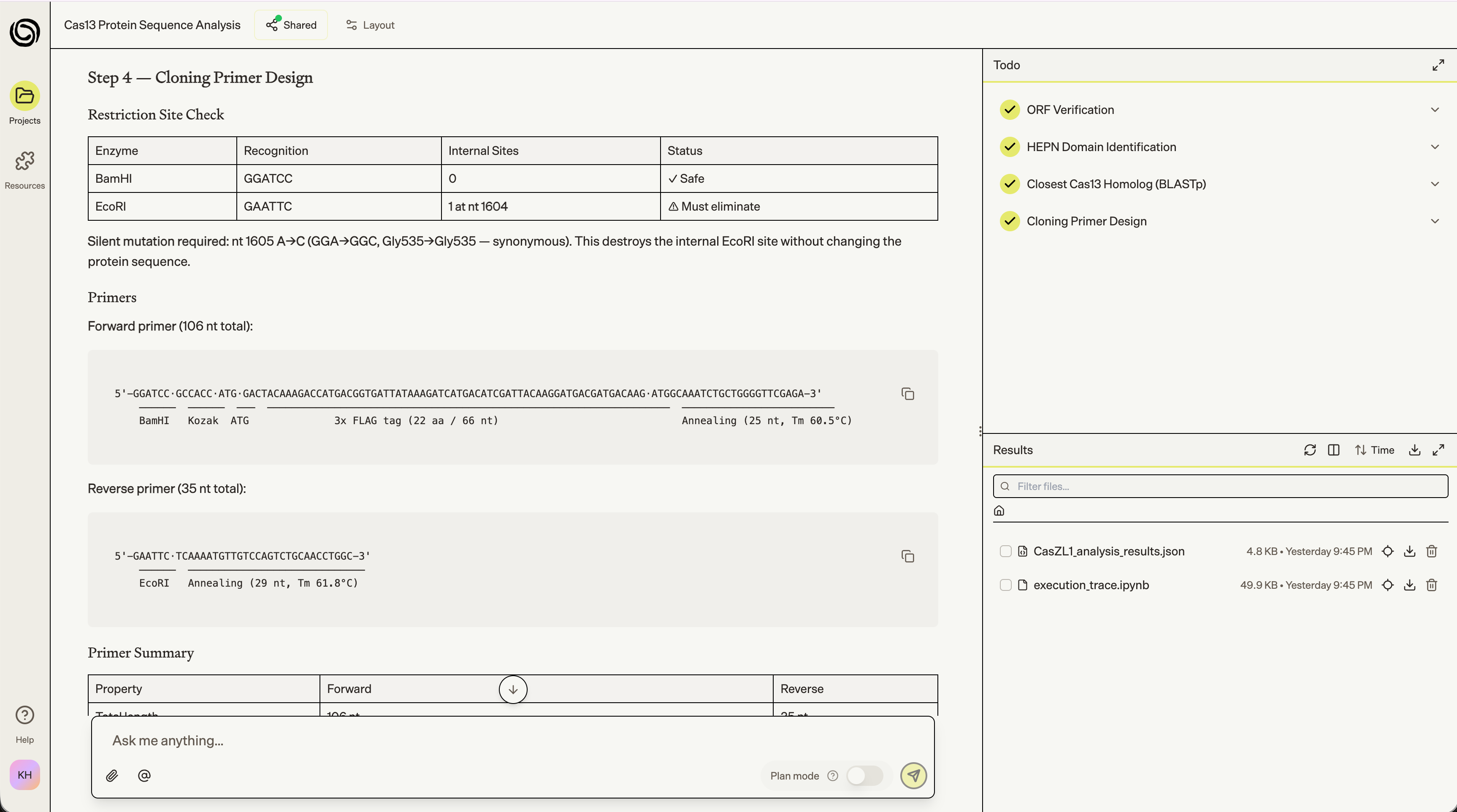Refresh the Results file list

pyautogui.click(x=1309, y=450)
